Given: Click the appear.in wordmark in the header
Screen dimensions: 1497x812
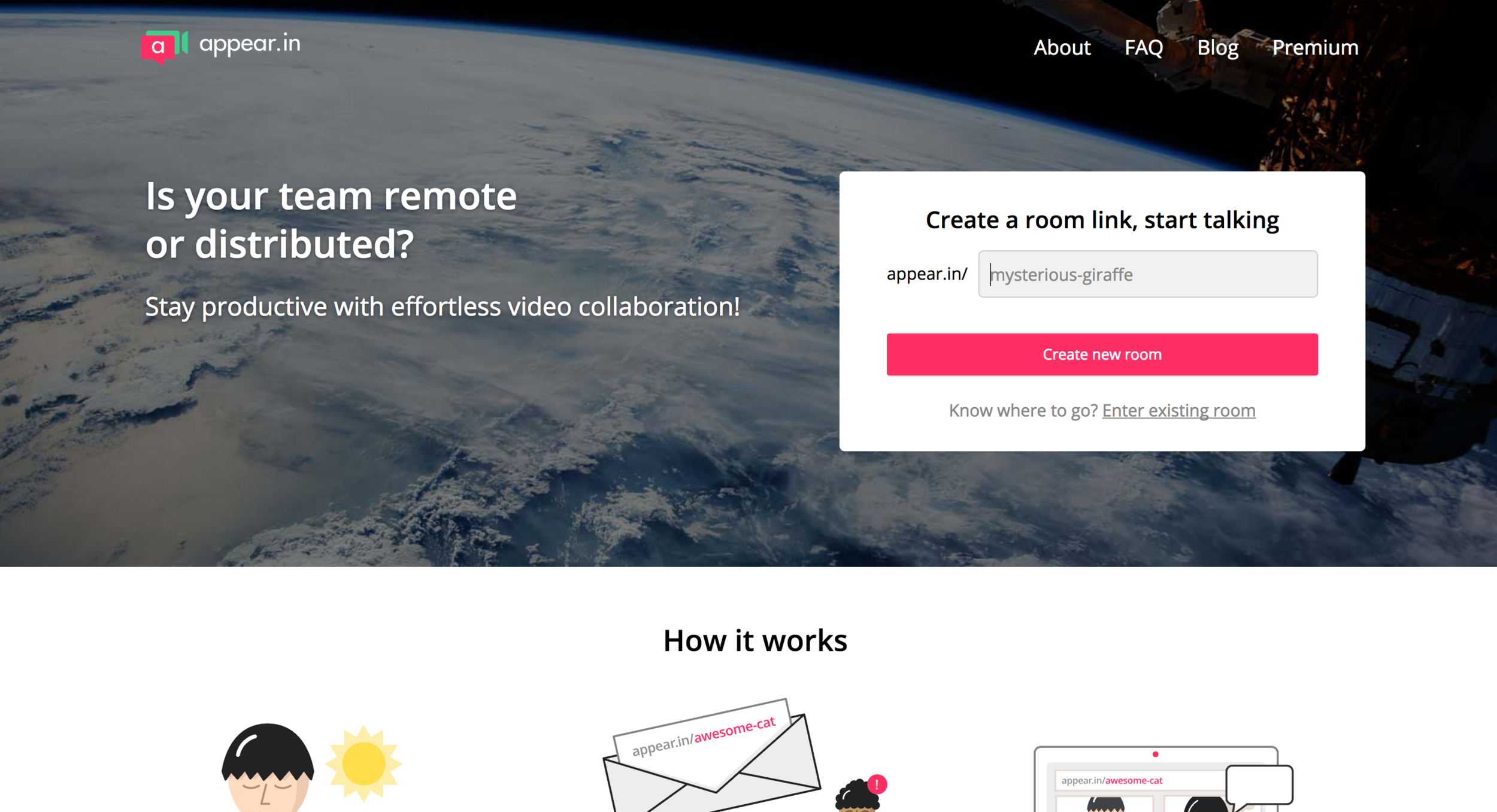Looking at the screenshot, I should [250, 44].
